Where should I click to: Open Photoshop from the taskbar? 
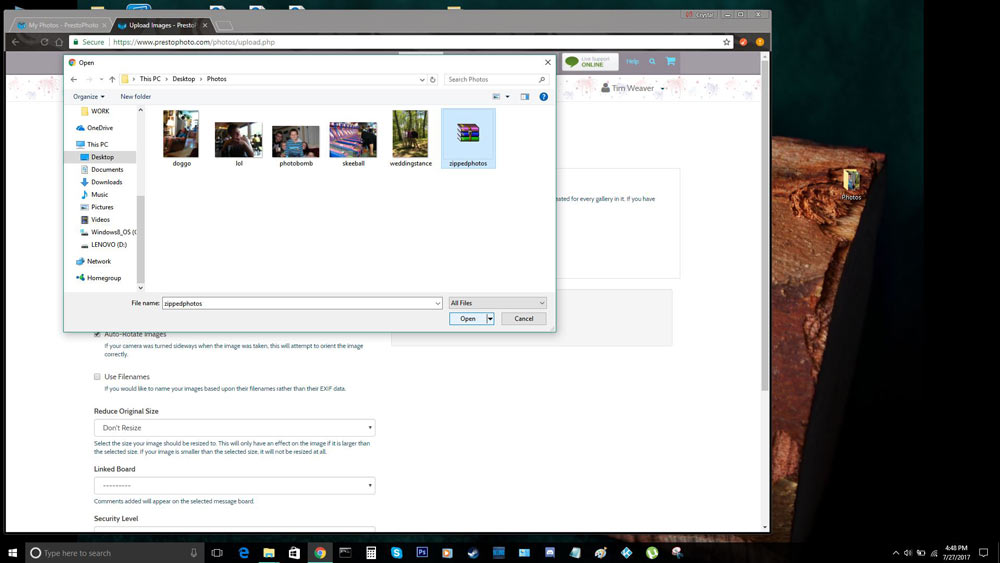[x=422, y=553]
